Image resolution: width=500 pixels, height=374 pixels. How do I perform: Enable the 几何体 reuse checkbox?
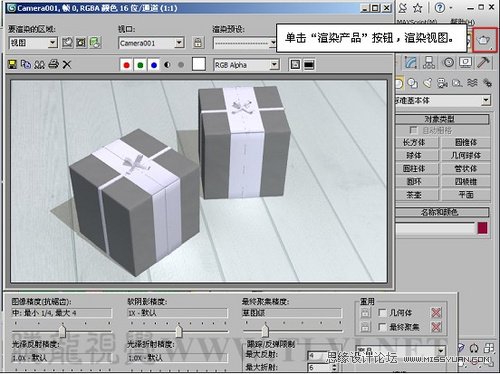(x=382, y=313)
